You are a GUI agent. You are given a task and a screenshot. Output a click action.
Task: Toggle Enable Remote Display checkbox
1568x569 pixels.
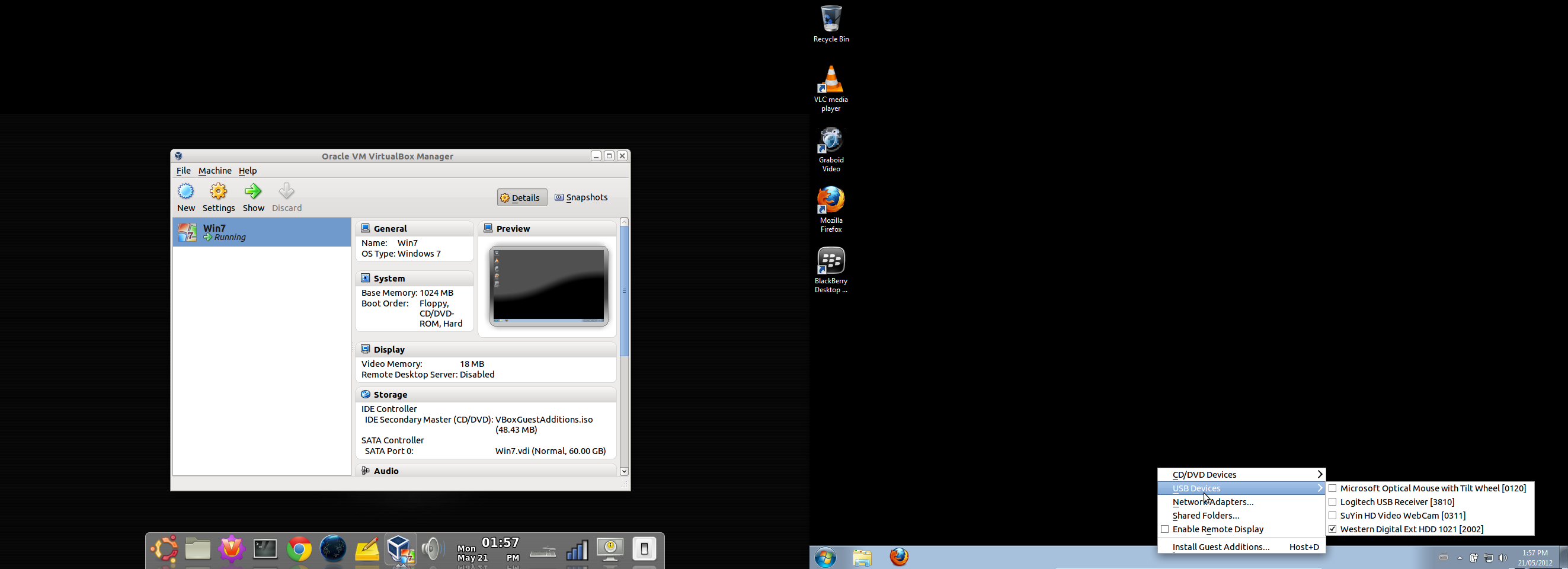[x=1164, y=529]
